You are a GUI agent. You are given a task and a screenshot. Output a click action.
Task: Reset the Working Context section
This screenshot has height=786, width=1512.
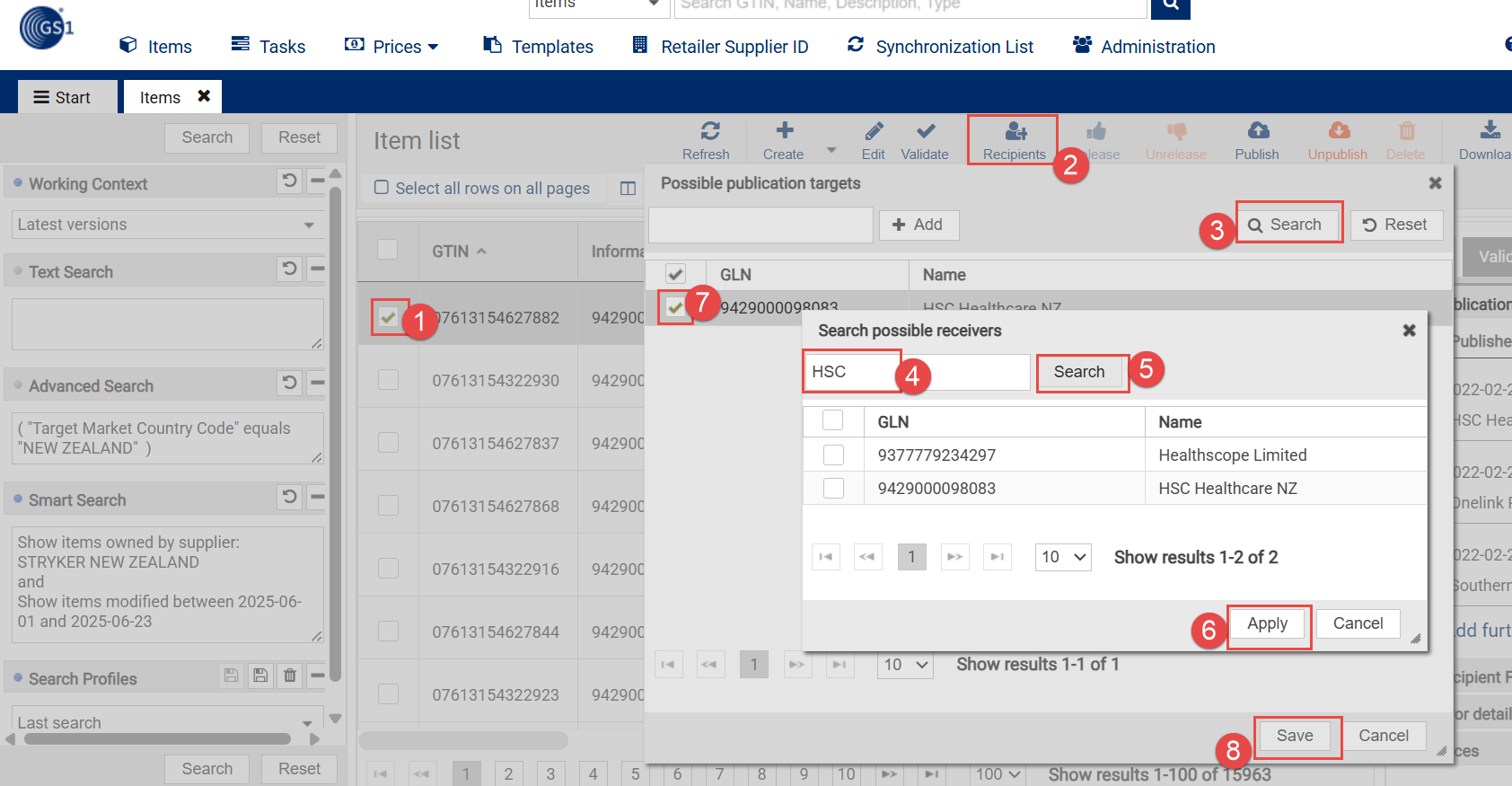pyautogui.click(x=289, y=181)
